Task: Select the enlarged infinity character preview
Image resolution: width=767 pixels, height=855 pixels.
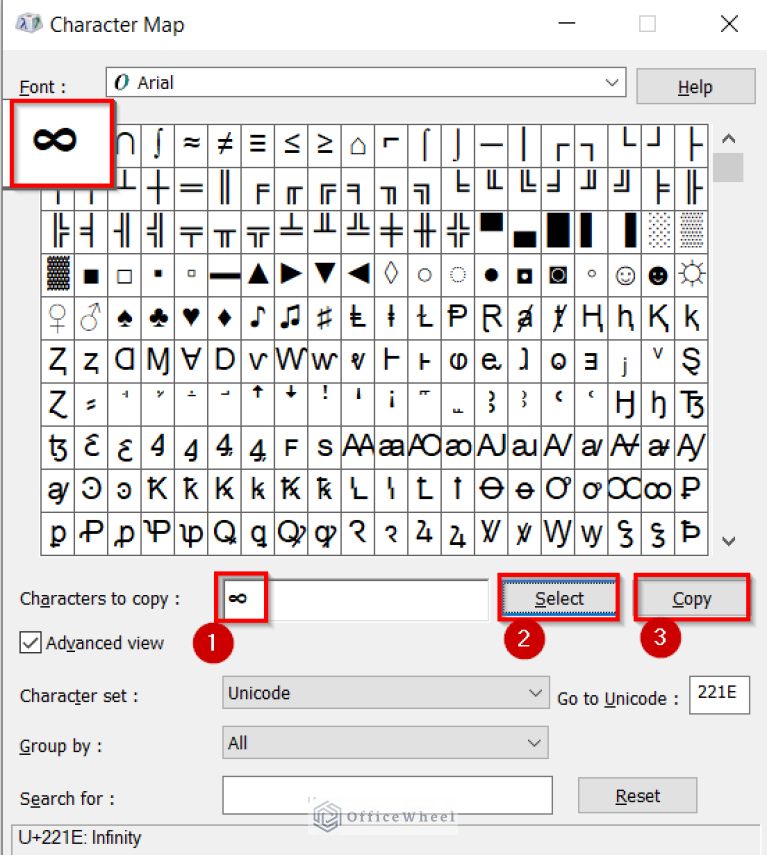Action: [62, 143]
